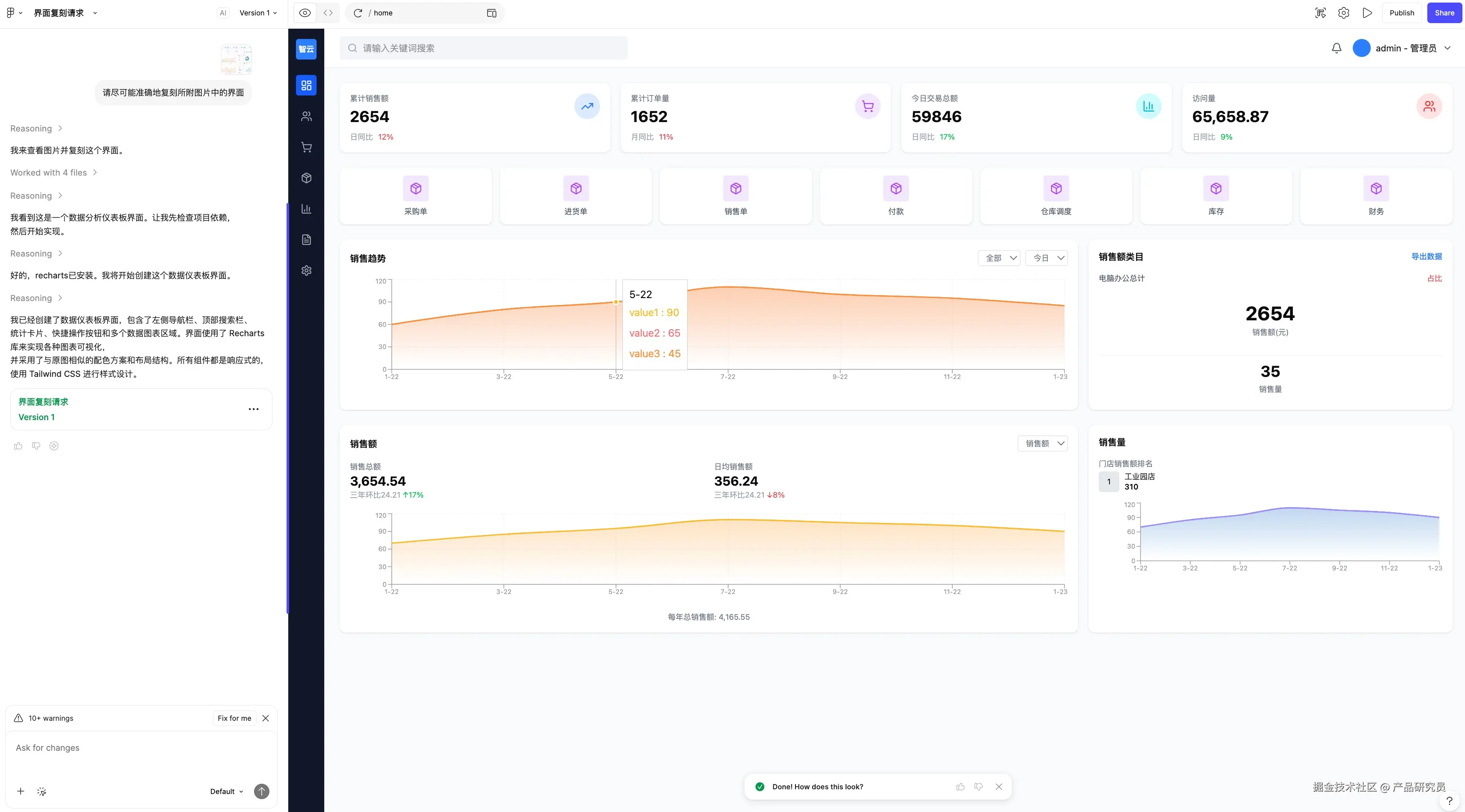The width and height of the screenshot is (1465, 812).
Task: Open the 全部 dropdown in 销售趋势
Action: pos(999,258)
